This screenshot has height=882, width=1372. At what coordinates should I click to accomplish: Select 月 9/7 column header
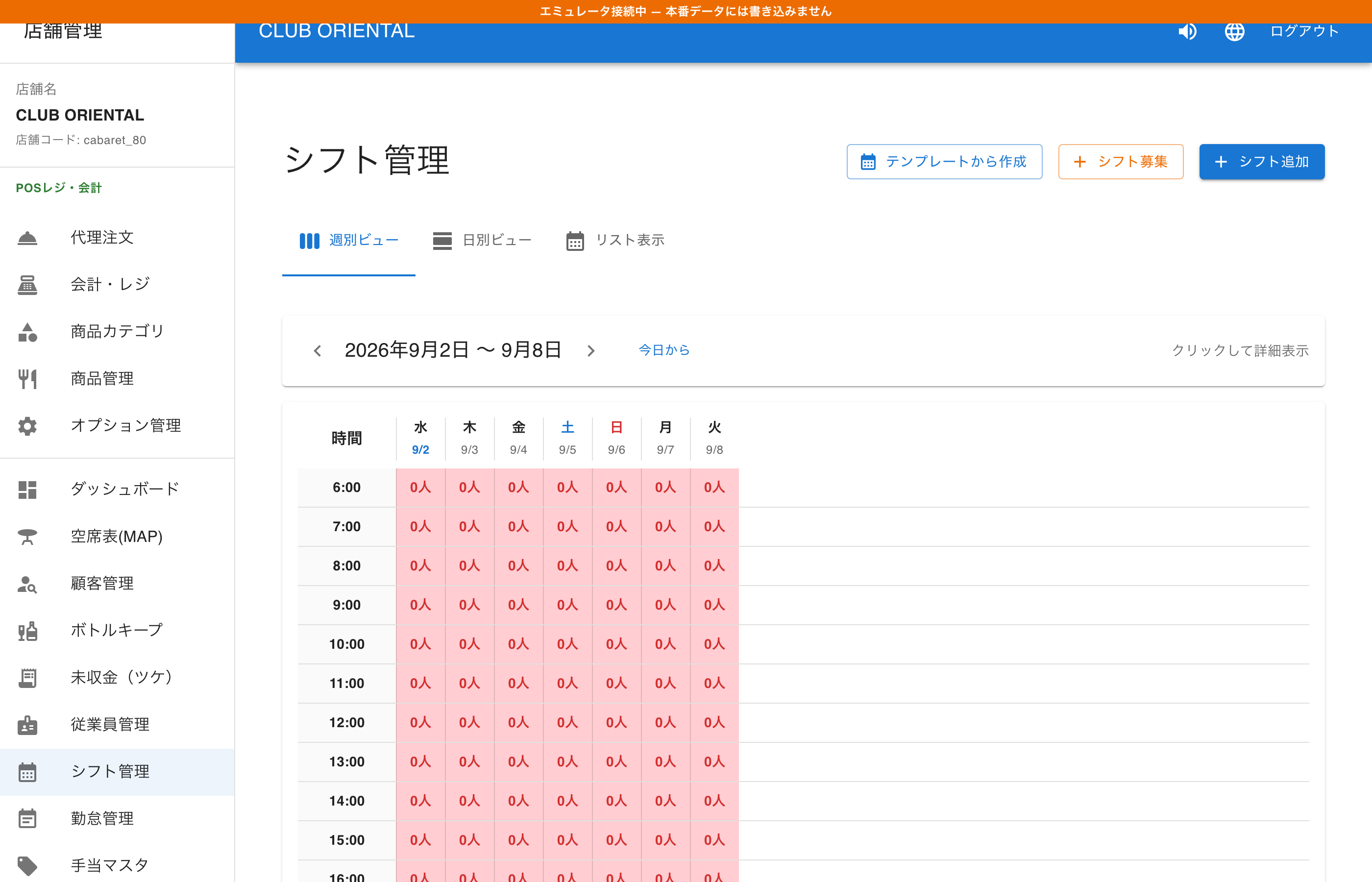click(x=665, y=438)
